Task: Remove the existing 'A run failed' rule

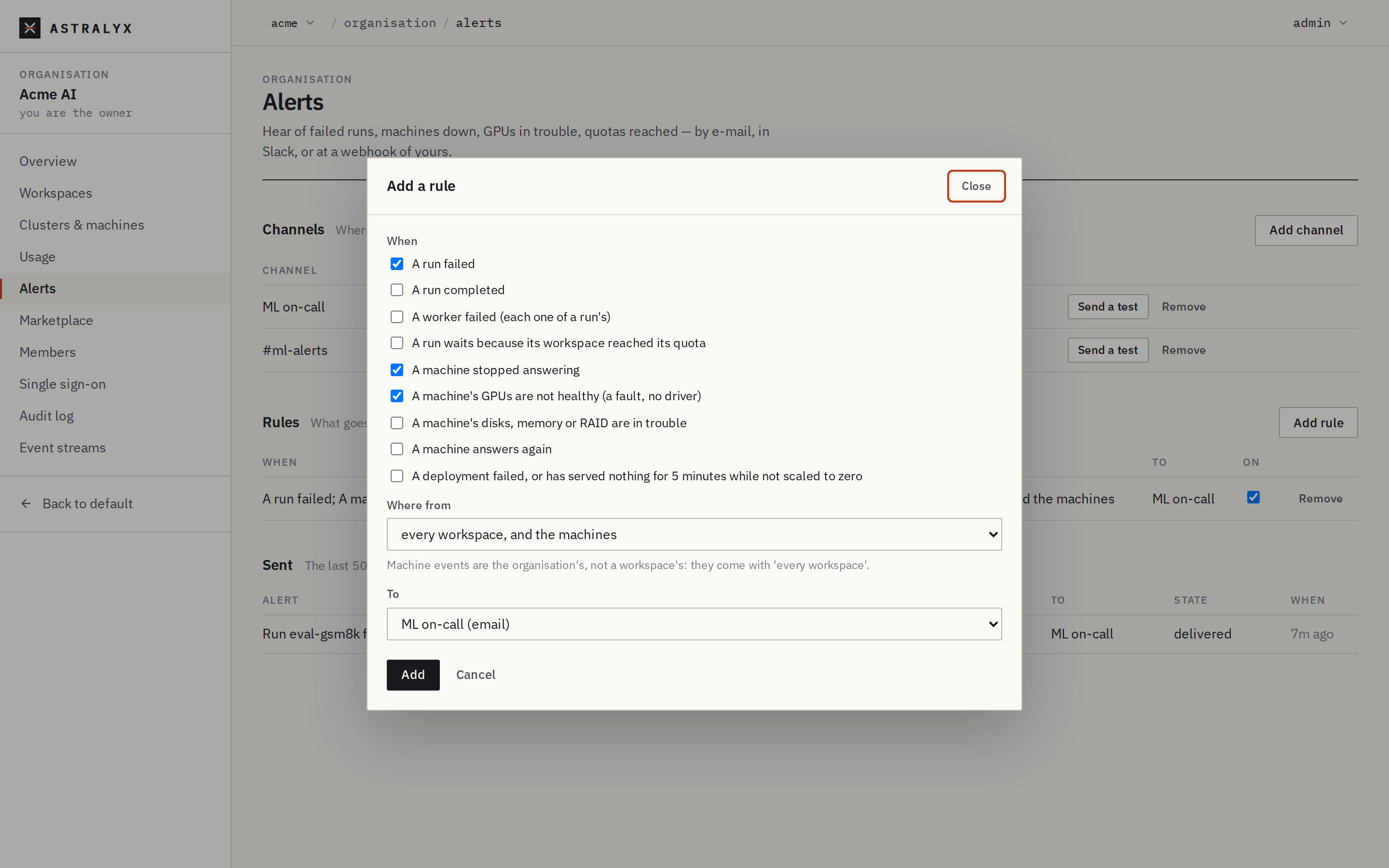Action: pyautogui.click(x=1320, y=499)
